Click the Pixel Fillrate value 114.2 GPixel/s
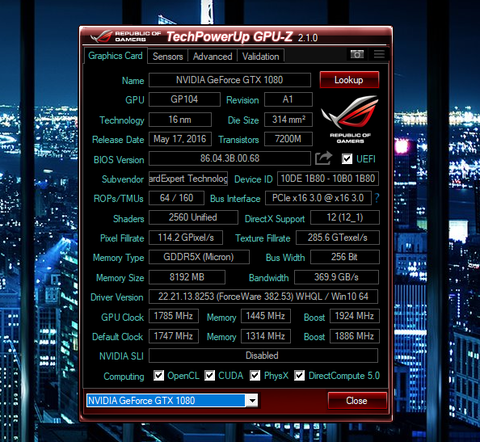 [x=186, y=237]
